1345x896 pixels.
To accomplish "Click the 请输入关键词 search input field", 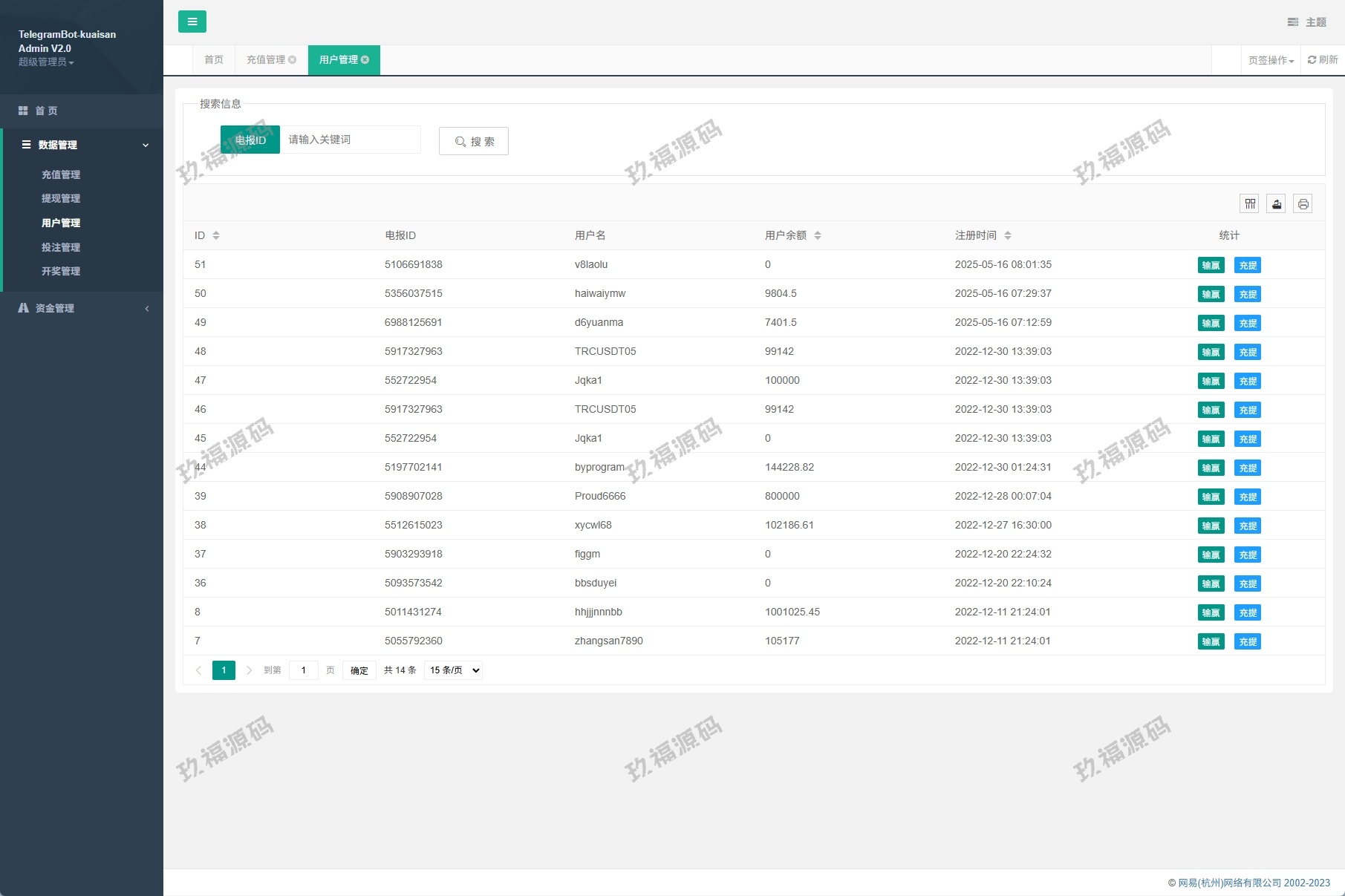I will 350,140.
